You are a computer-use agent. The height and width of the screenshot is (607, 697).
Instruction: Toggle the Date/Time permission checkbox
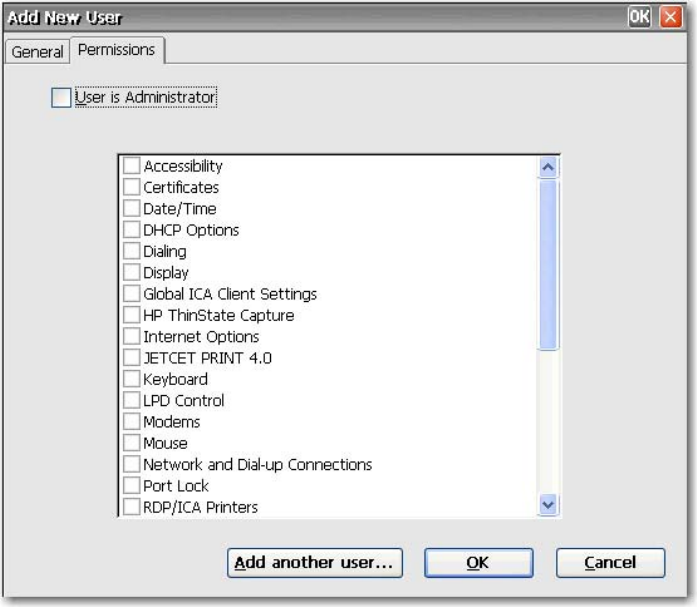pos(132,208)
